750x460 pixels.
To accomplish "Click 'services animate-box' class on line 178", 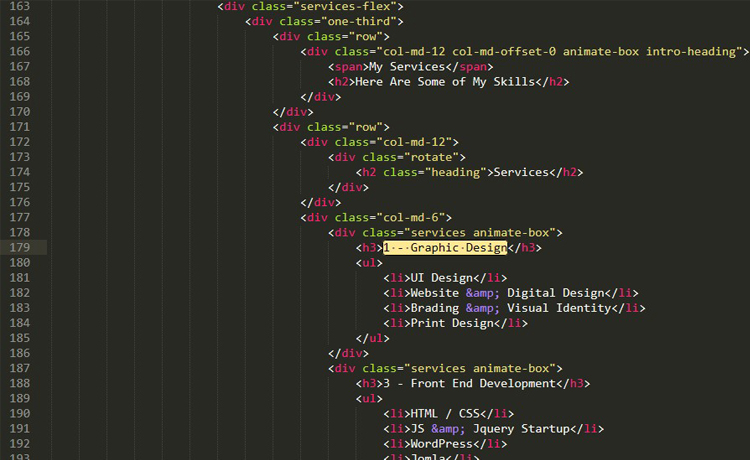I will [480, 233].
